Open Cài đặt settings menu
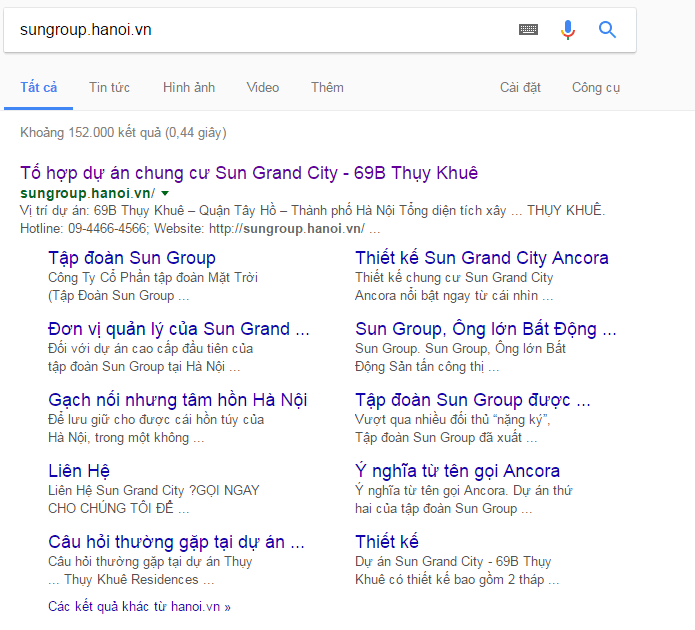The image size is (695, 630). point(520,87)
